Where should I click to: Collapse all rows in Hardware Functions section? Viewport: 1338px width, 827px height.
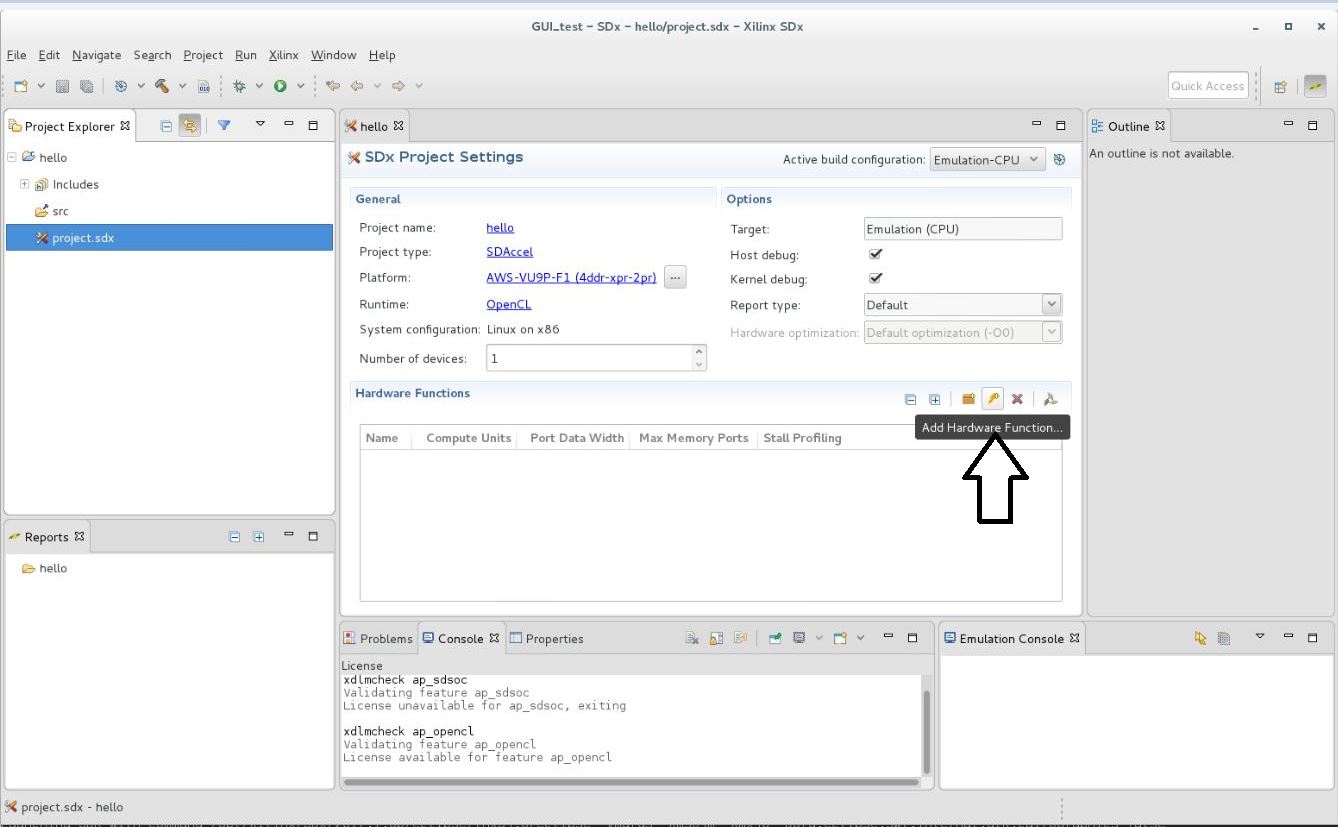(910, 399)
